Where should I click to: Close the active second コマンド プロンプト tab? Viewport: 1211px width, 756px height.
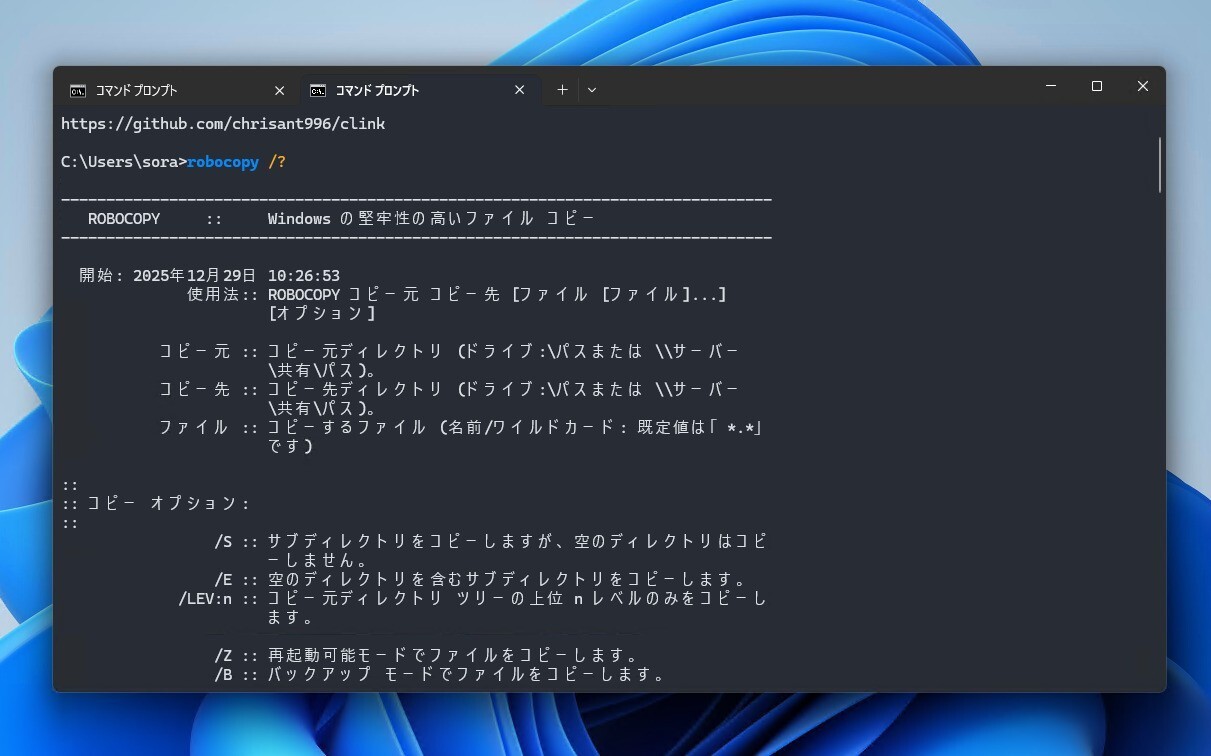(x=520, y=91)
